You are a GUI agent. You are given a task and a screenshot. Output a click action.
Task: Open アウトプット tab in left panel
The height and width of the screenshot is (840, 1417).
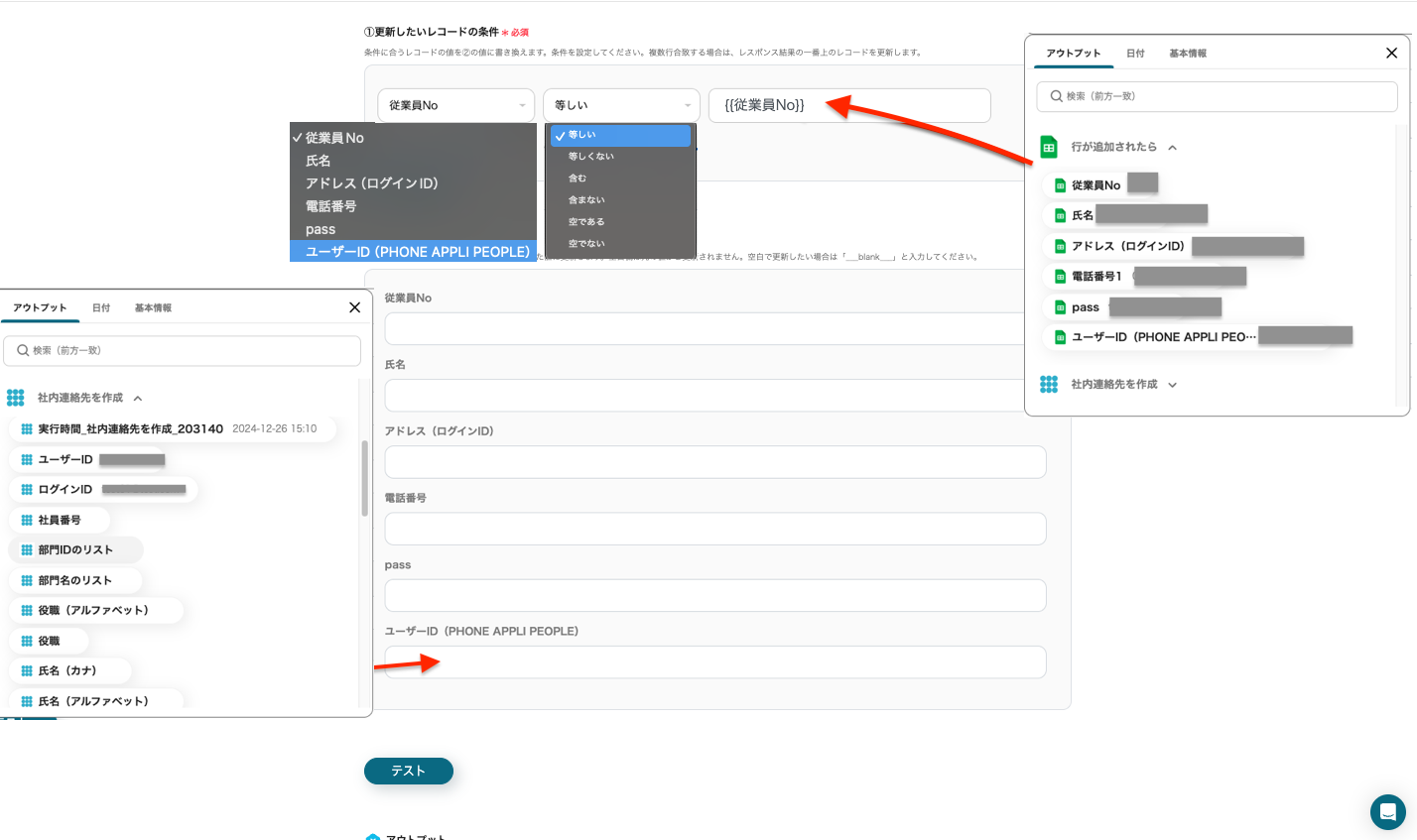[x=40, y=308]
